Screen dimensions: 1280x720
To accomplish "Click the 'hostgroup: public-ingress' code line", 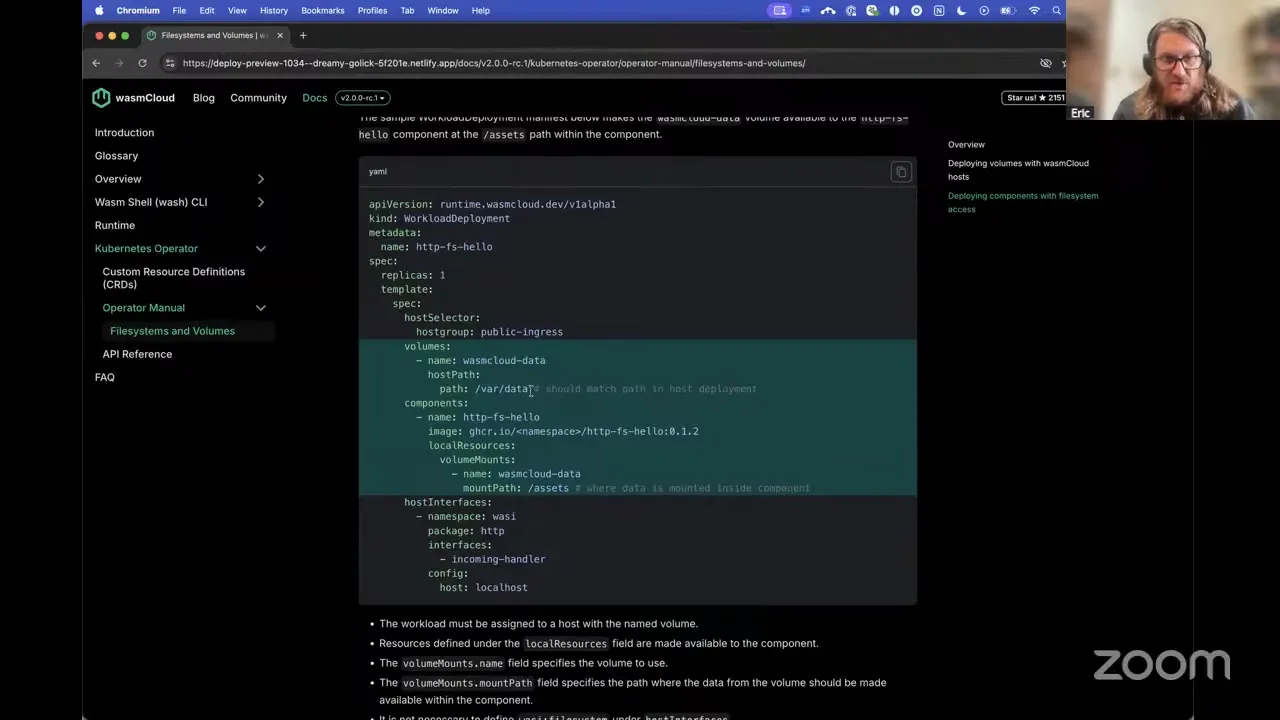I will coord(489,332).
